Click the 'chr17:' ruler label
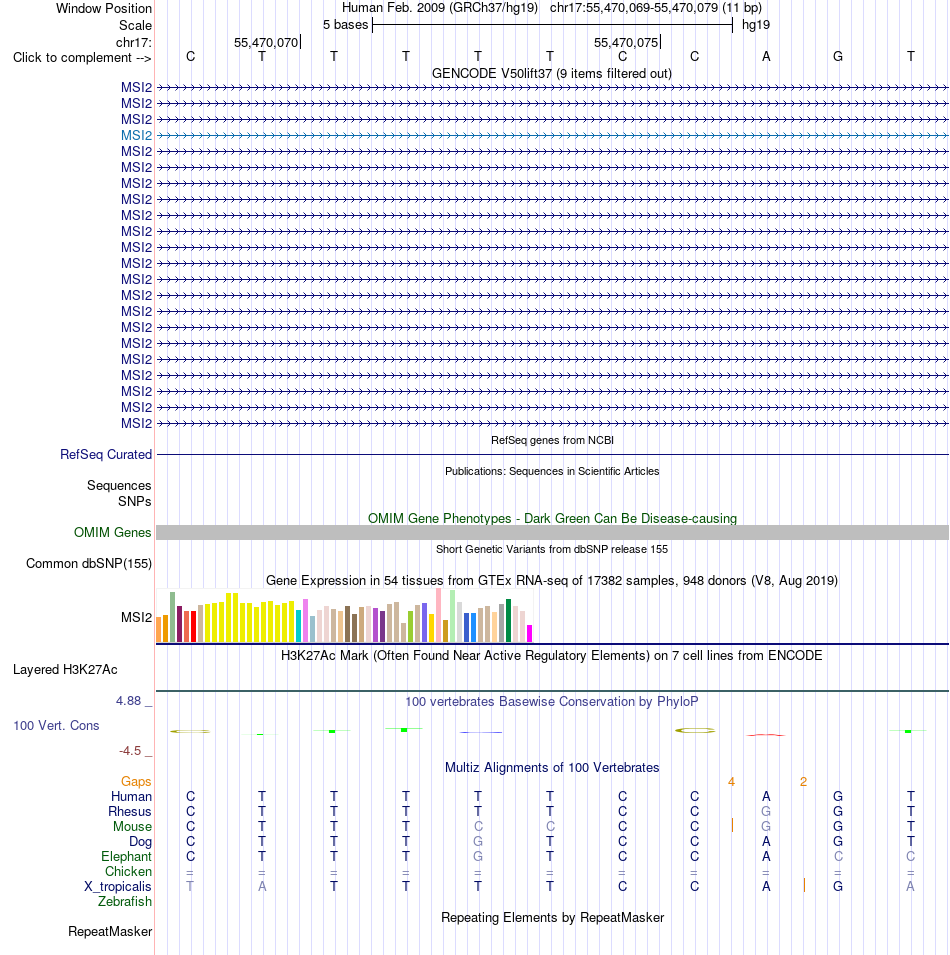The height and width of the screenshot is (955, 950). (133, 43)
